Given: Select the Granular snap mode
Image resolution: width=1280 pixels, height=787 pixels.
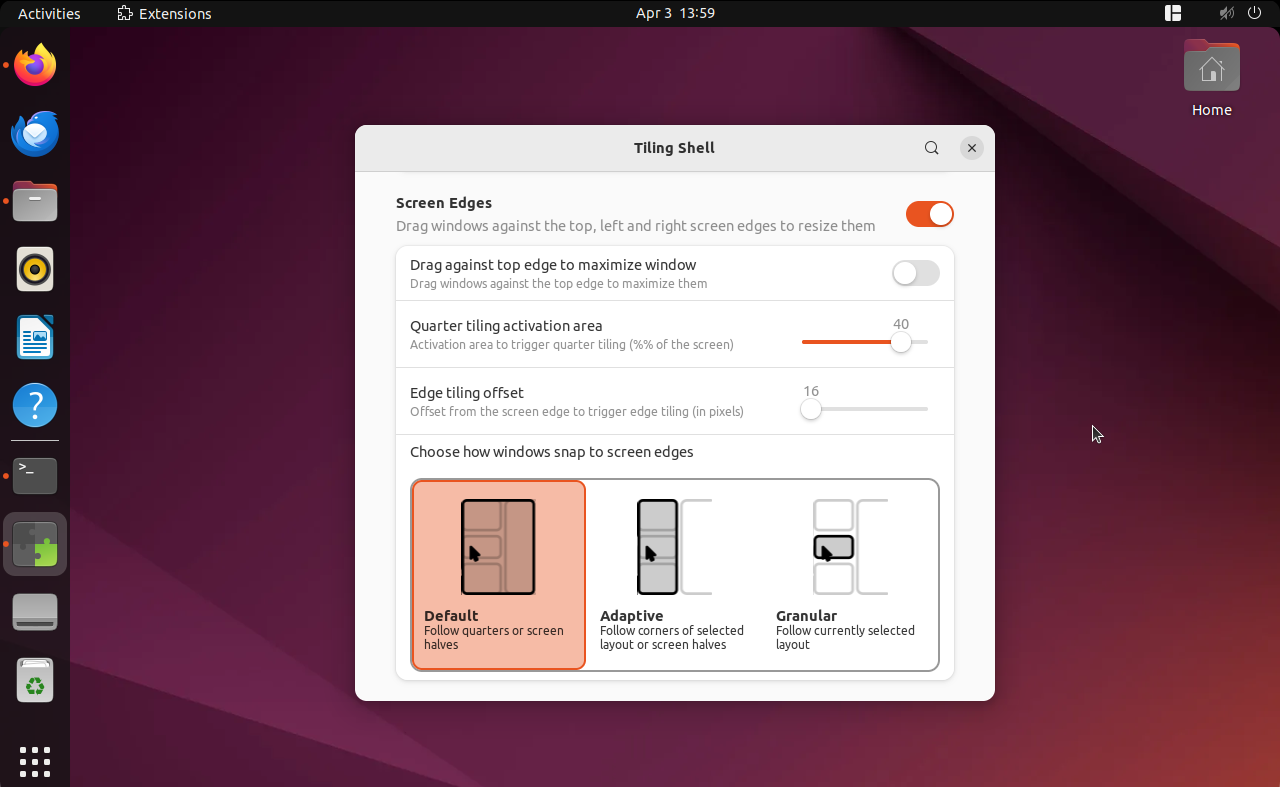Looking at the screenshot, I should (850, 575).
